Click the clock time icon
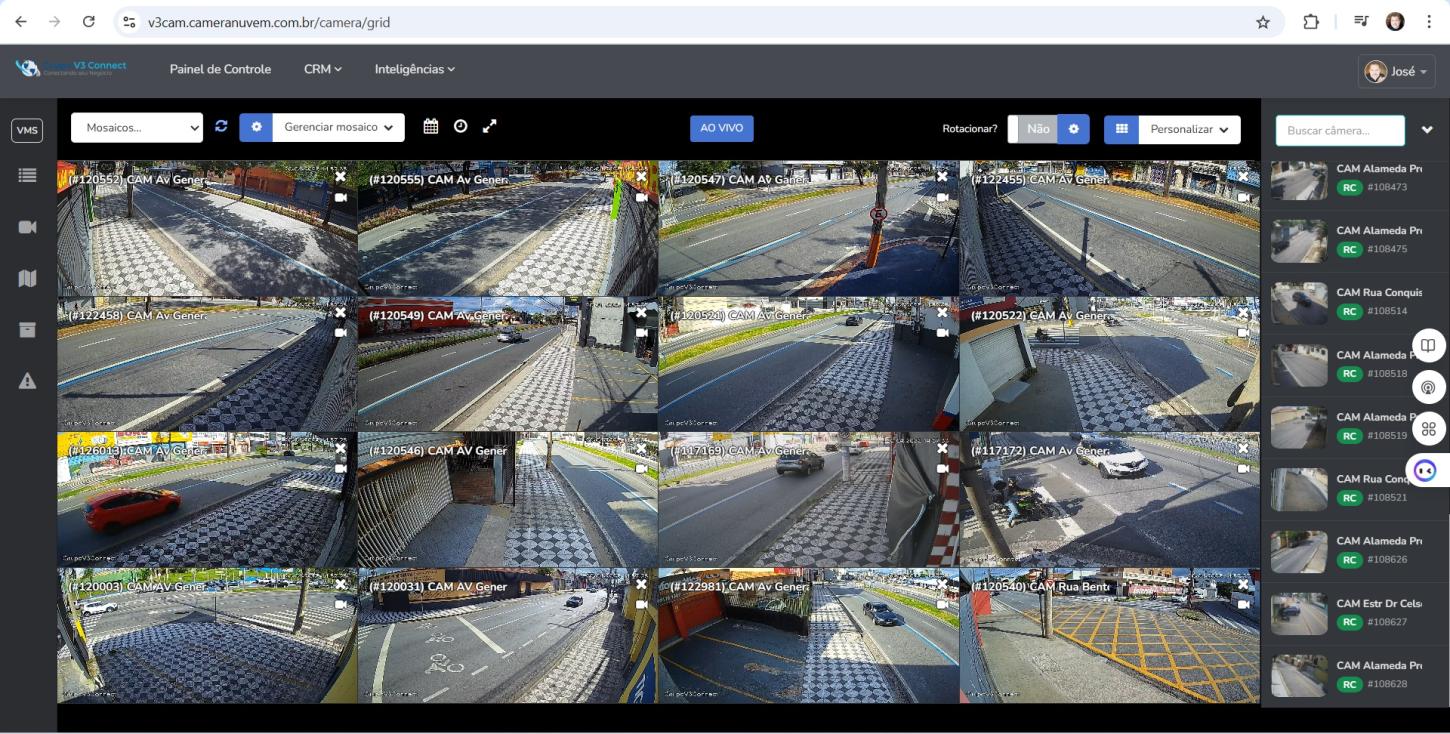This screenshot has width=1450, height=734. click(460, 127)
